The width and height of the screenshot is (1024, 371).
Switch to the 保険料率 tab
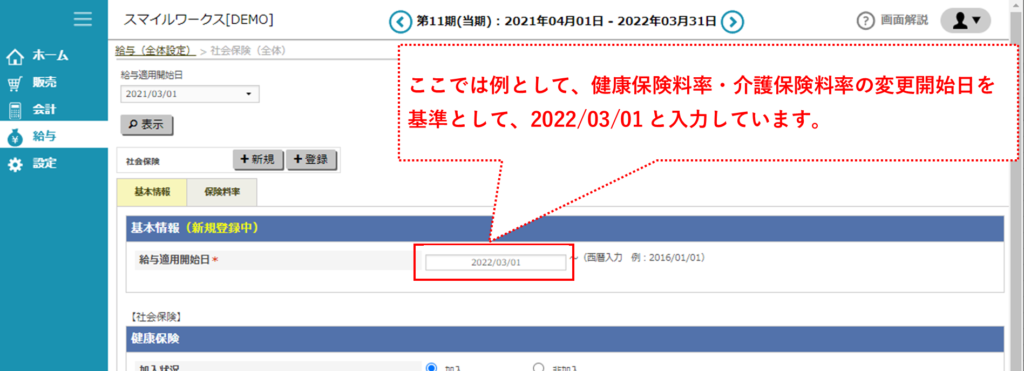click(x=221, y=192)
